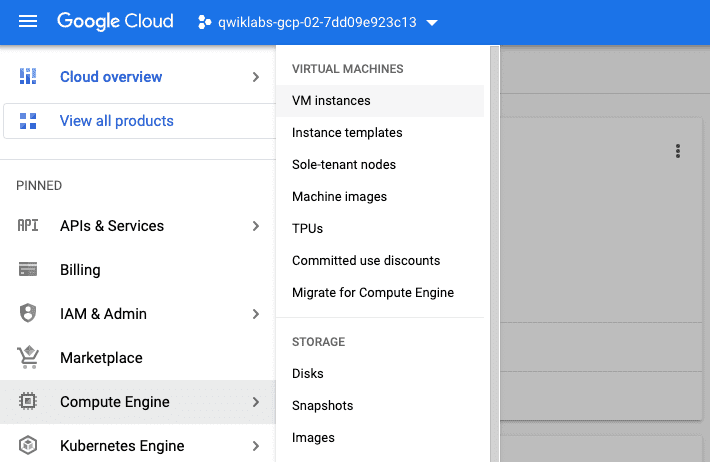
Task: Click the Marketplace cart icon
Action: click(28, 358)
